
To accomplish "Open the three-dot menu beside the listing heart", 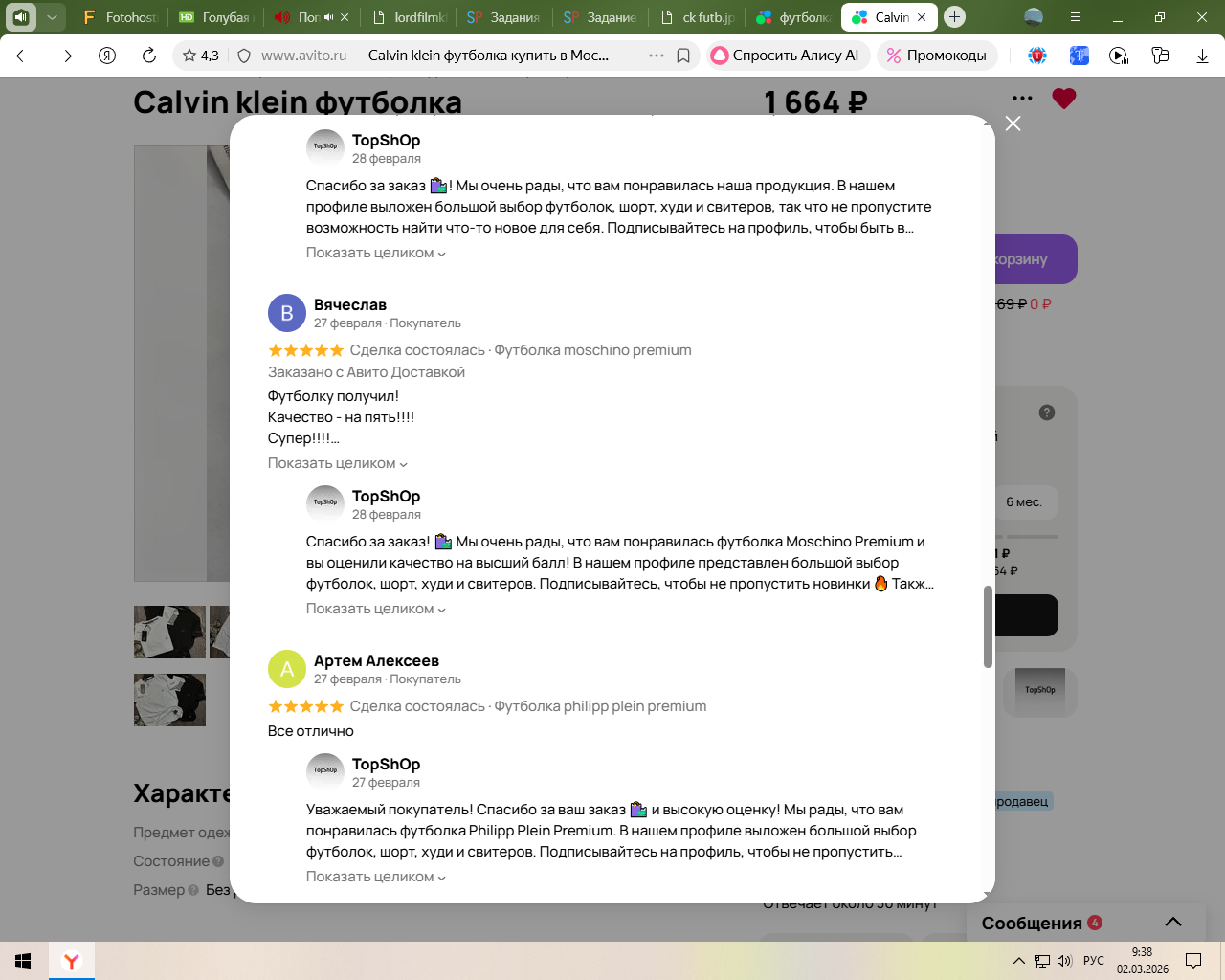I will (1022, 98).
